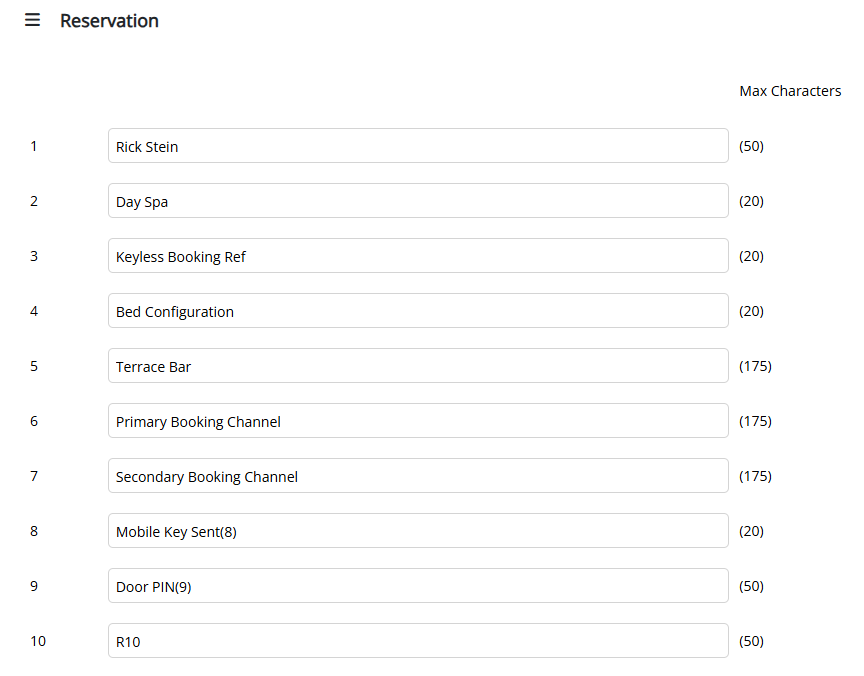864x676 pixels.
Task: Click the Primary Booking Channel field
Action: tap(418, 421)
